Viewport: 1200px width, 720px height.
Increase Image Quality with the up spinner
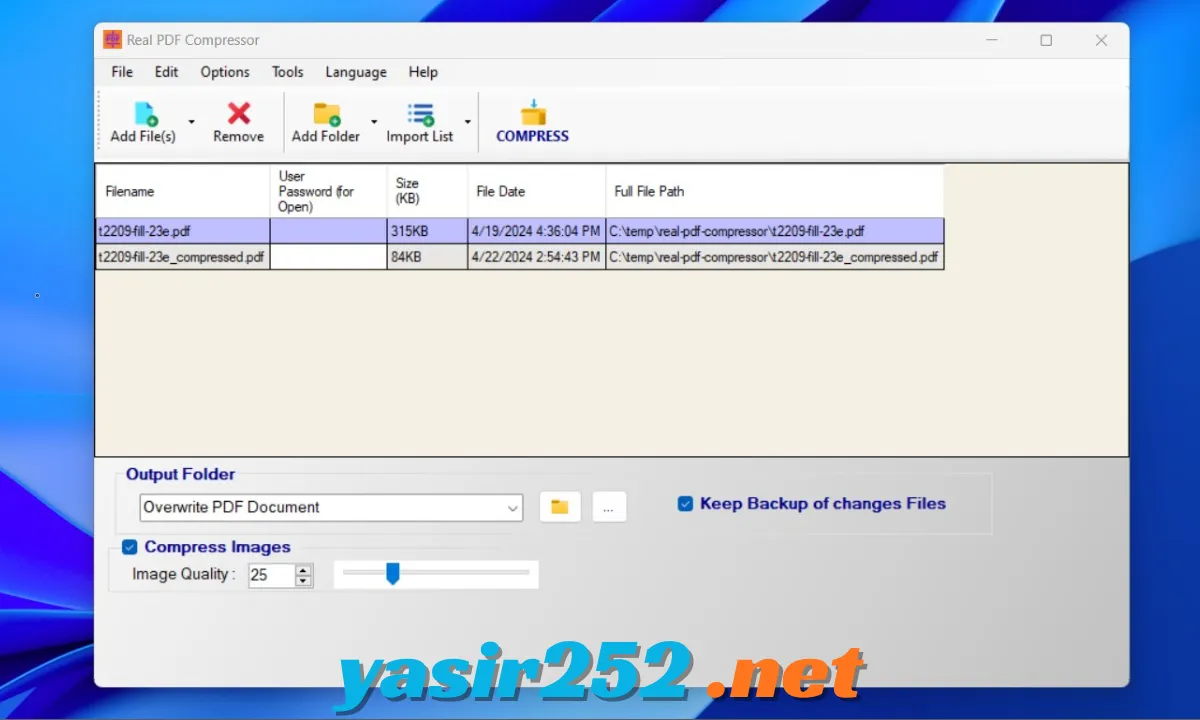click(x=304, y=569)
